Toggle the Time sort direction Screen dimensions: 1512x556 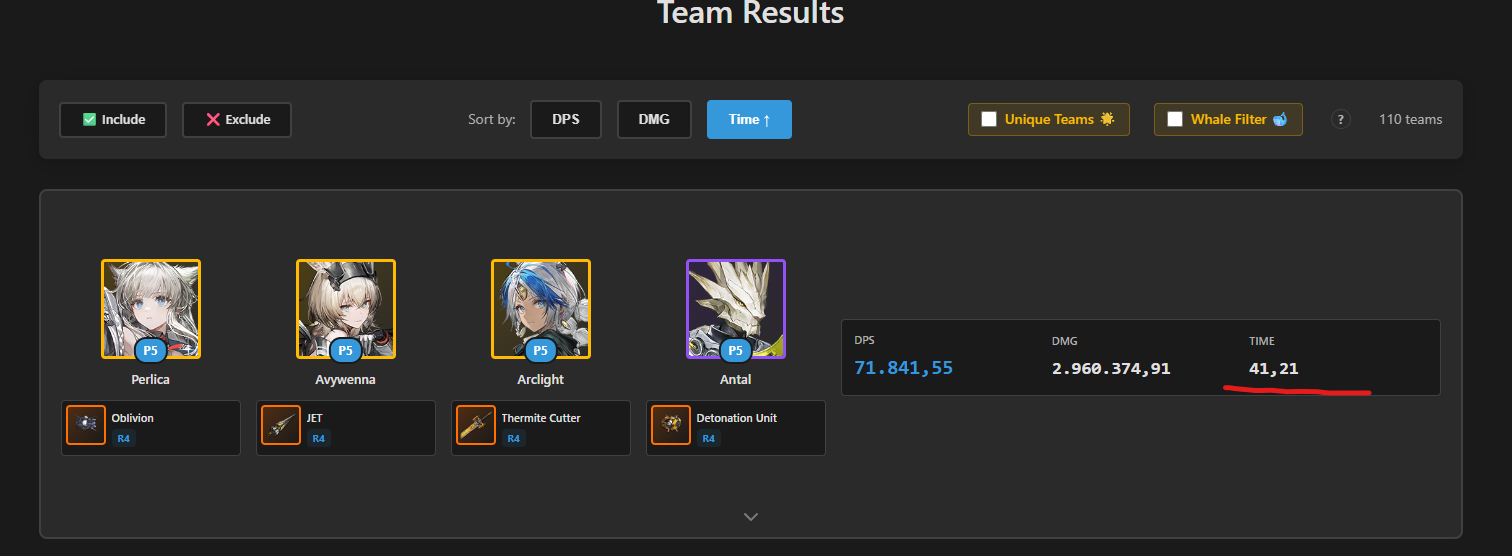click(x=749, y=119)
